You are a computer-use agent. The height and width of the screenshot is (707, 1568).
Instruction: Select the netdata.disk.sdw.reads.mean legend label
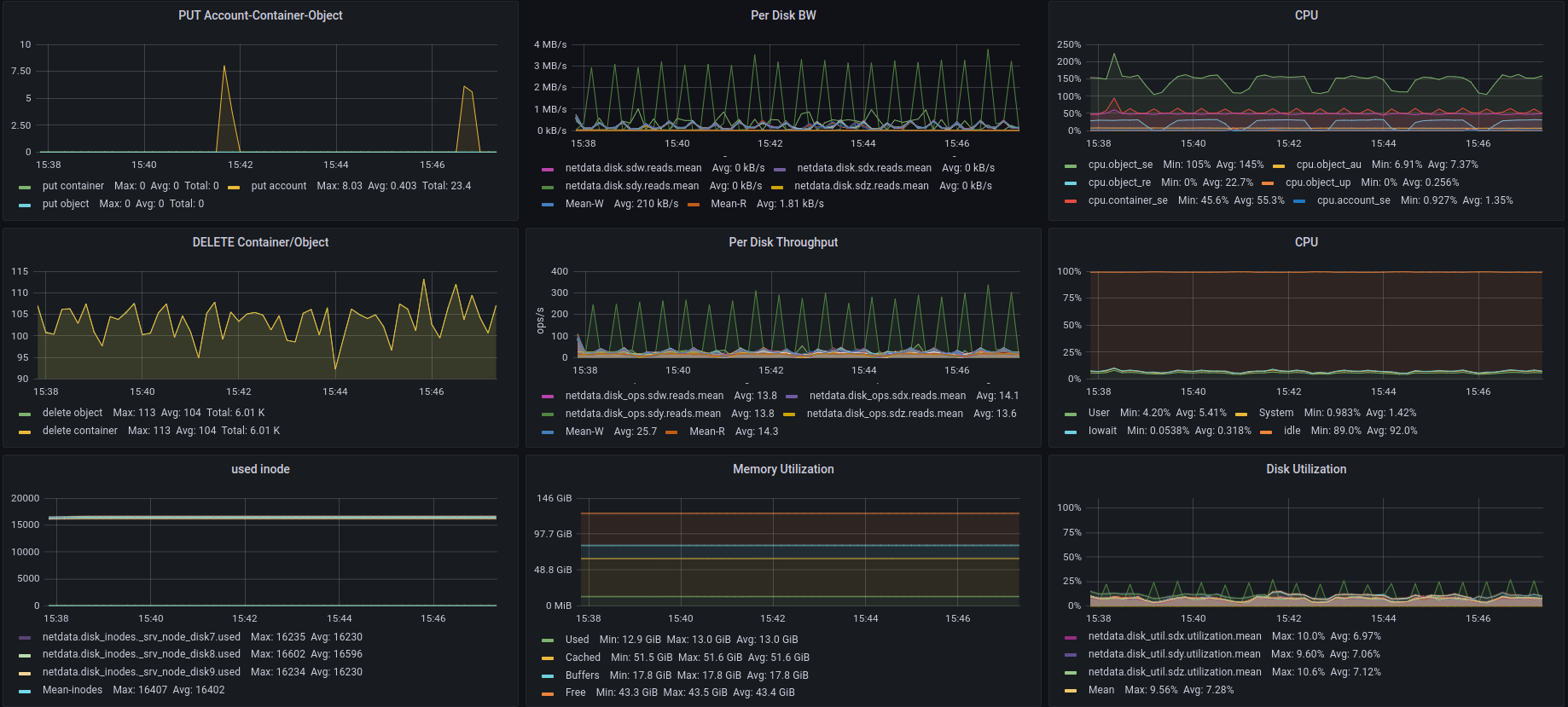tap(633, 168)
